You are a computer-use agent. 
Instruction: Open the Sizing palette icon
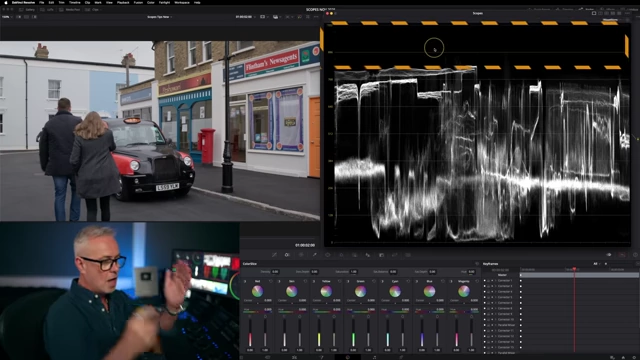point(394,255)
